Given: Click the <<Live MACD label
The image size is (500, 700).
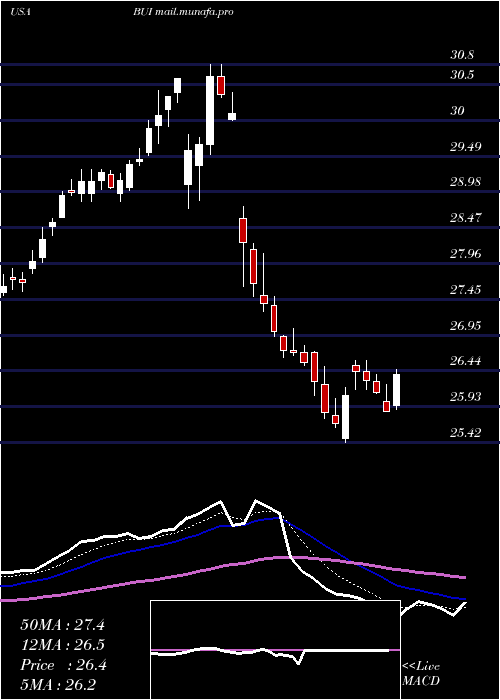Looking at the screenshot, I should pos(421,674).
